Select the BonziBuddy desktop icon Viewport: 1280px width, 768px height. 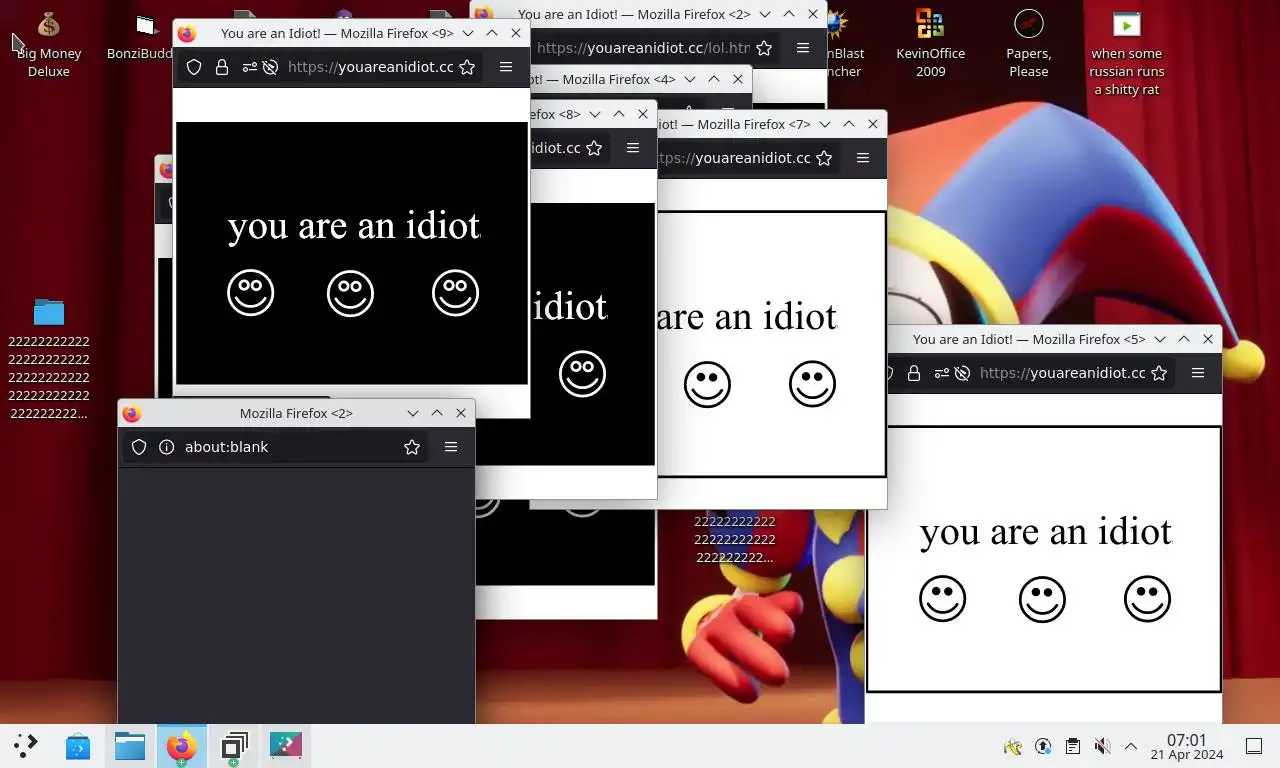click(x=140, y=36)
